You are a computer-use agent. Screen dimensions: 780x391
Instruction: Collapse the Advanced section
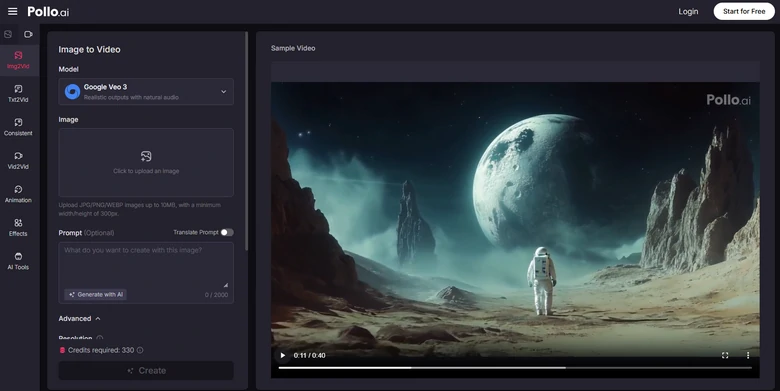(80, 318)
